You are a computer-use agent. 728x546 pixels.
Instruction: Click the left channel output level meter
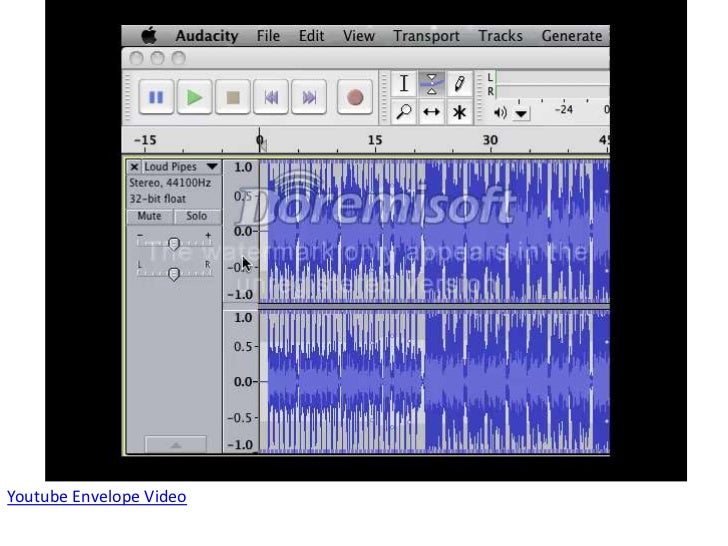tap(552, 77)
